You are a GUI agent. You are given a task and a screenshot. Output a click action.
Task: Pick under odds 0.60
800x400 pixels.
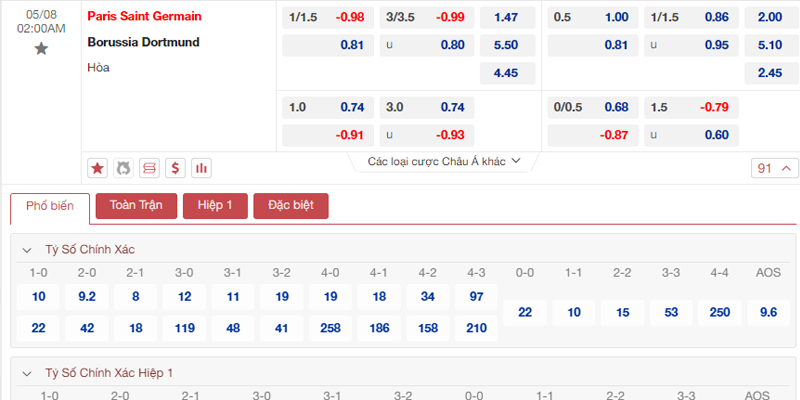pyautogui.click(x=691, y=135)
